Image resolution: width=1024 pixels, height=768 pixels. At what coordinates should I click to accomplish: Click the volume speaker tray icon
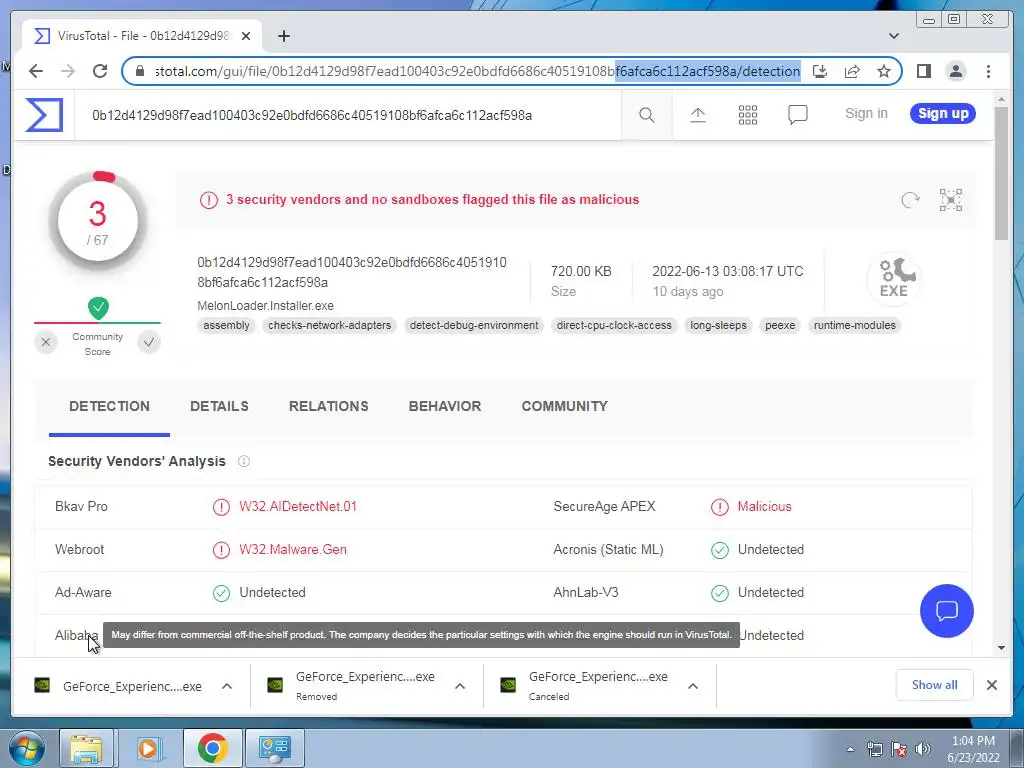[x=923, y=749]
